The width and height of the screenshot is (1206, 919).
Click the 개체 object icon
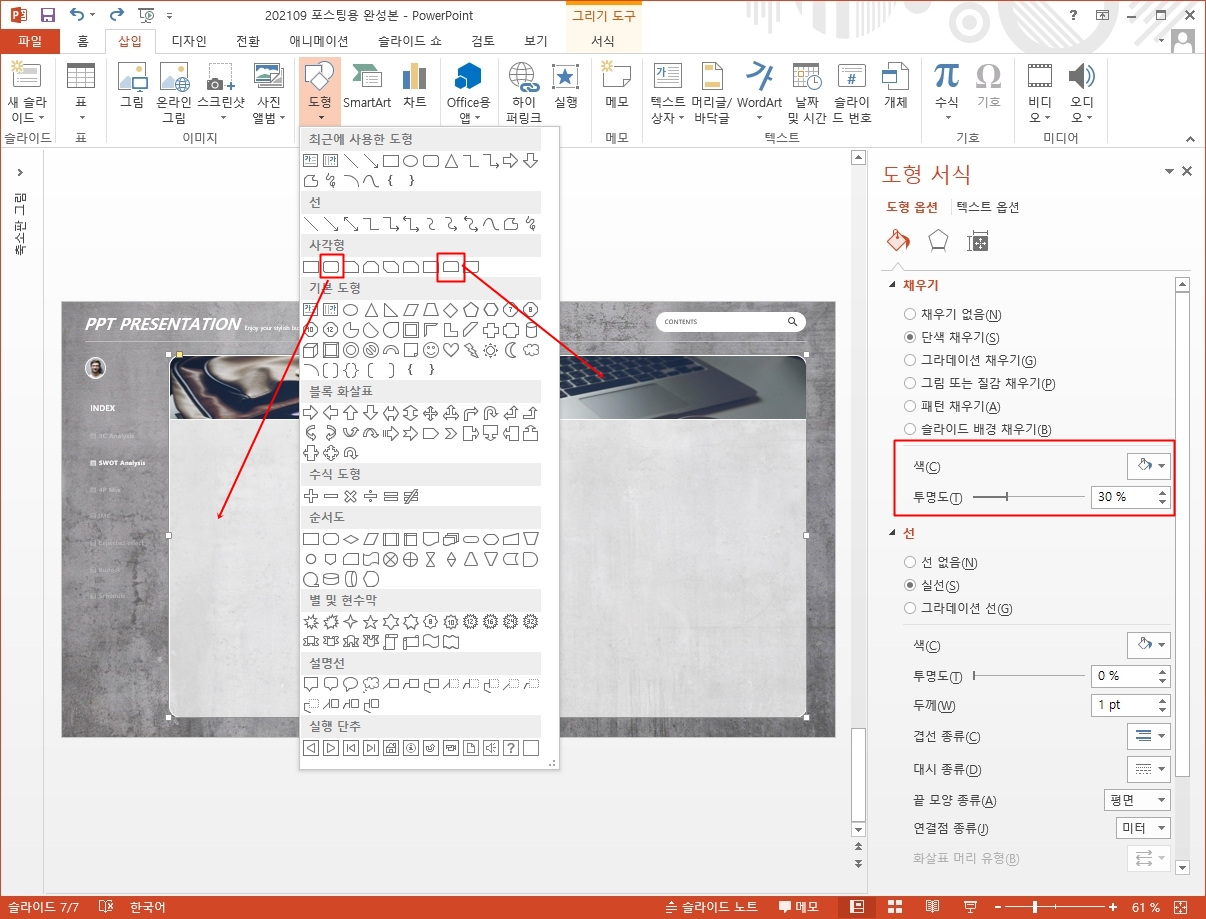tap(895, 86)
